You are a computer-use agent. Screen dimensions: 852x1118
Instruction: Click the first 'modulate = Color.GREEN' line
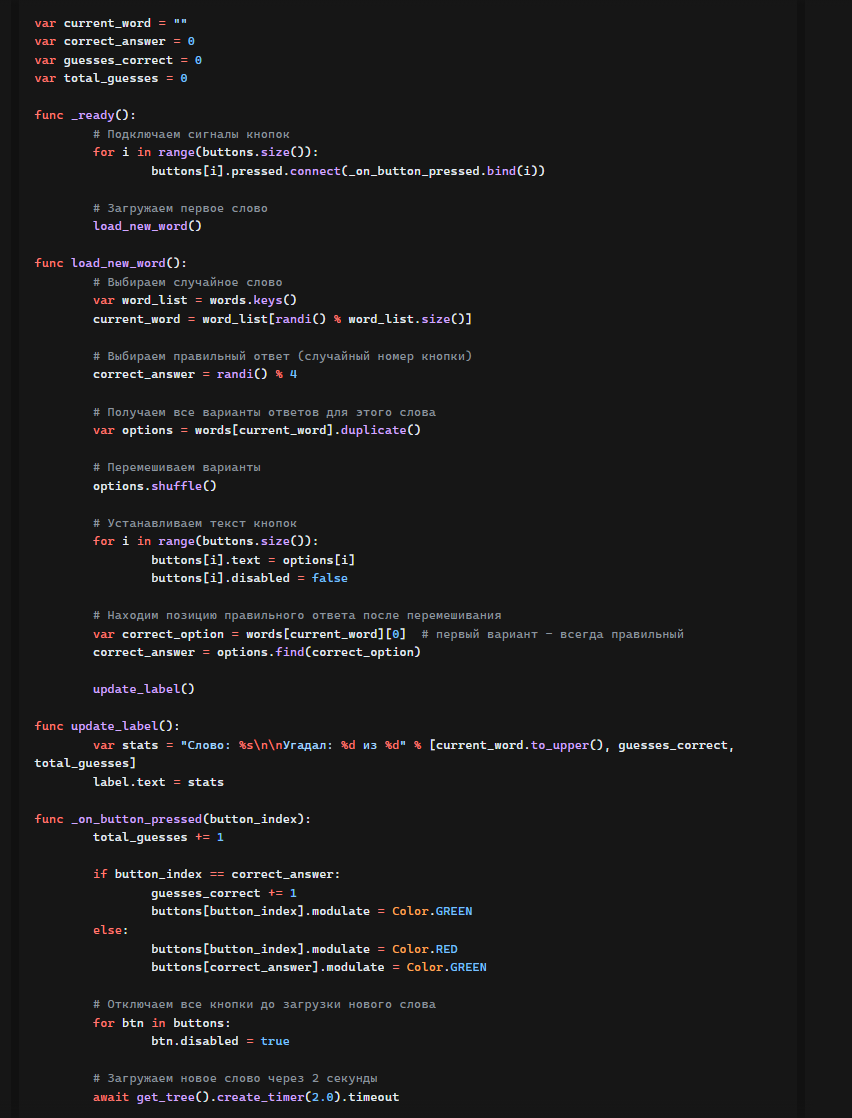(x=312, y=913)
